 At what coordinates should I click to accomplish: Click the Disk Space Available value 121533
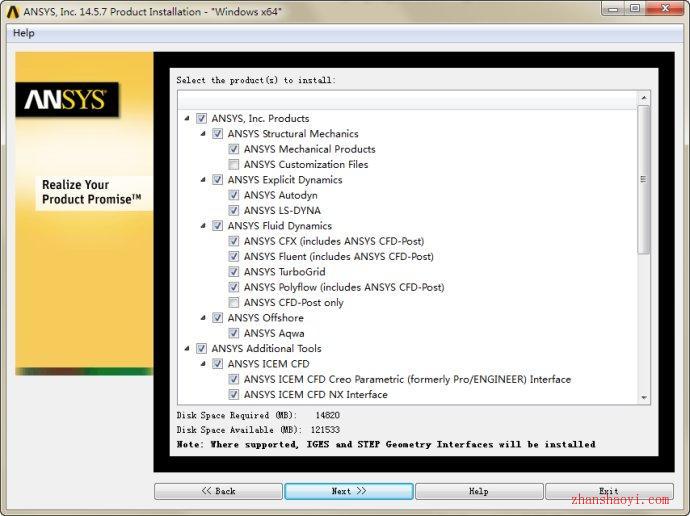(x=325, y=430)
